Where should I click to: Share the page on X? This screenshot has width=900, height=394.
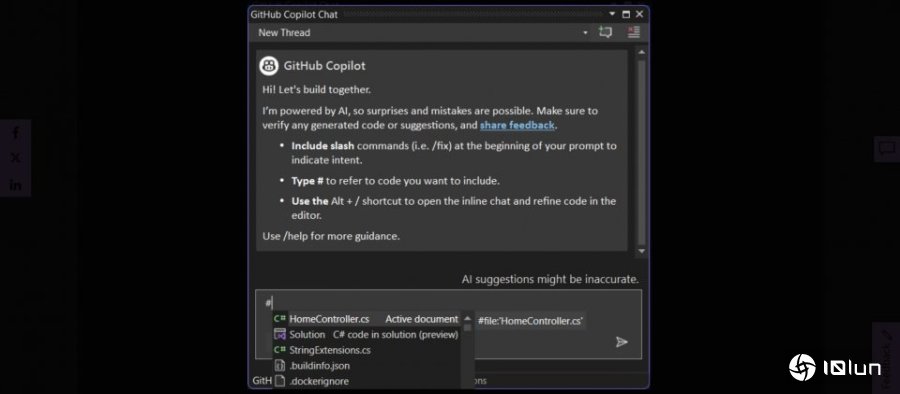click(15, 158)
